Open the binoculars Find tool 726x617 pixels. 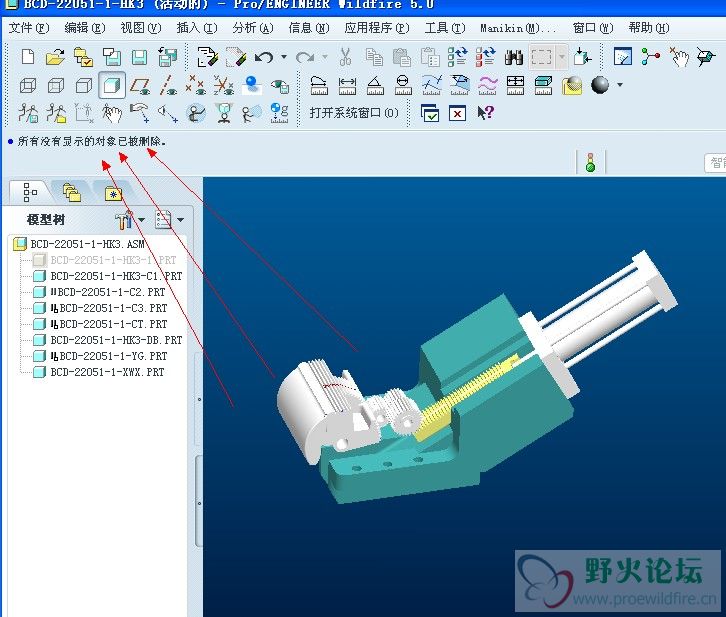513,57
